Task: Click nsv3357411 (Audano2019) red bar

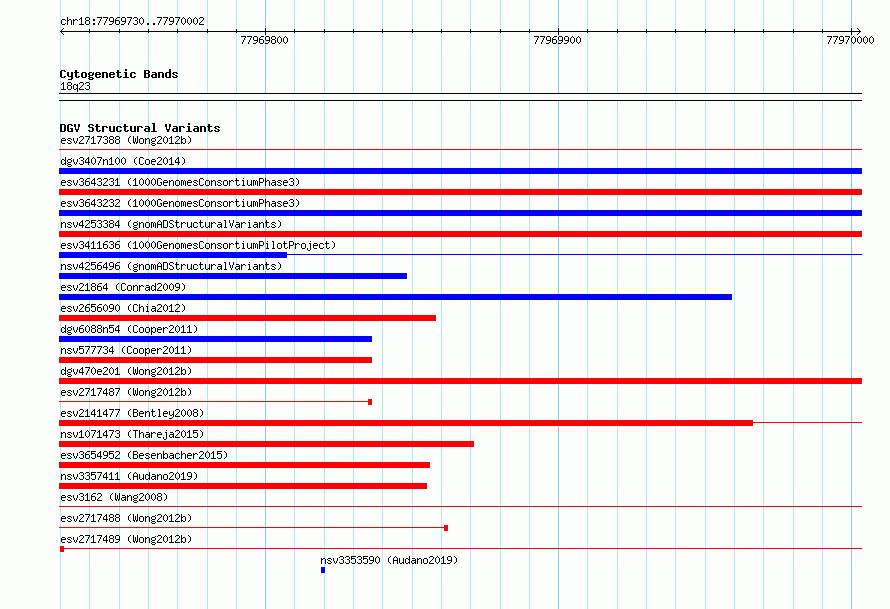Action: [243, 486]
